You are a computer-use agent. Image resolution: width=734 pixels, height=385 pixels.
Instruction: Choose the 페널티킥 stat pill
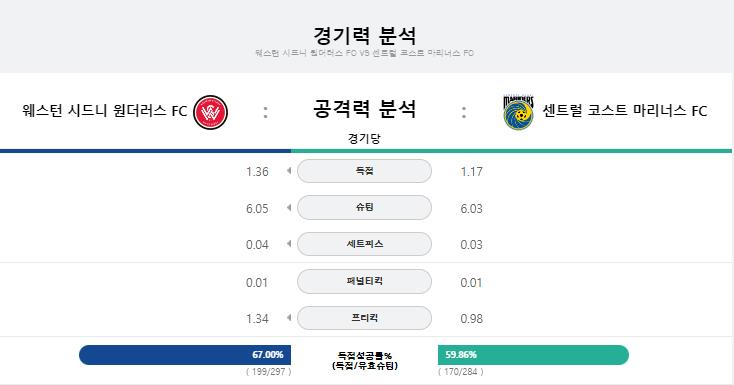coord(364,281)
